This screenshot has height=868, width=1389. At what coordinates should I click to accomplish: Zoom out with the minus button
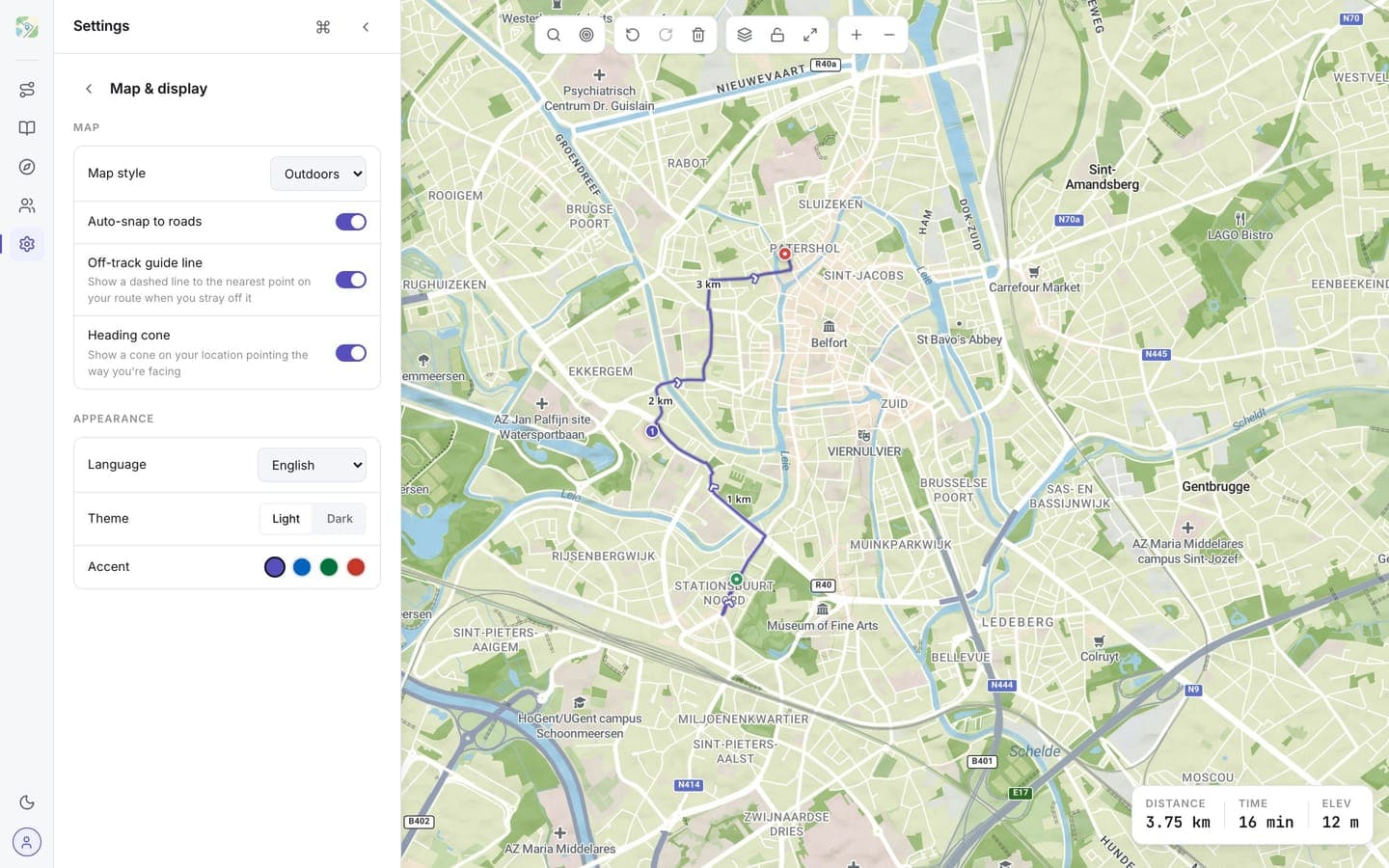(x=889, y=35)
